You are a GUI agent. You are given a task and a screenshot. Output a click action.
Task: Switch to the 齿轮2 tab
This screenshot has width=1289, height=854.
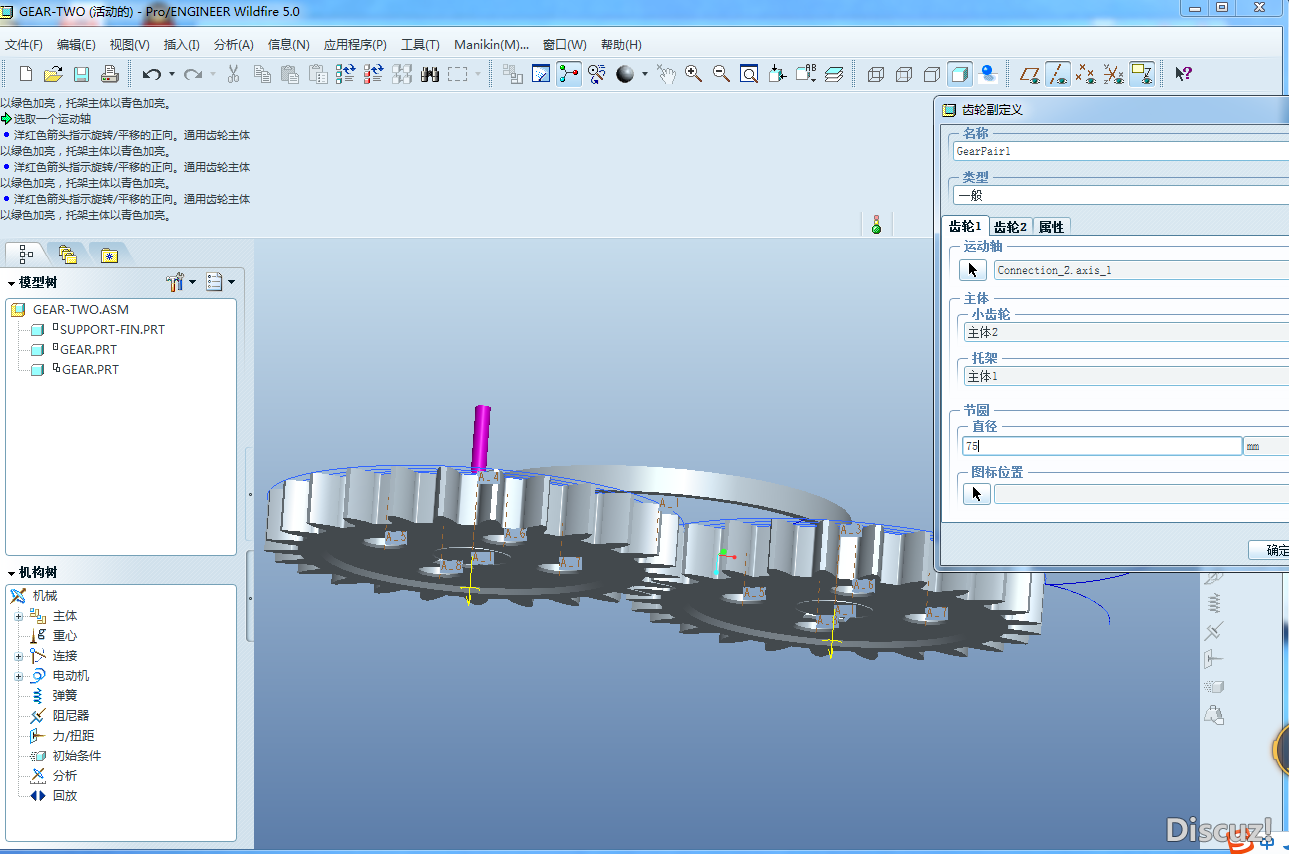coord(1010,227)
